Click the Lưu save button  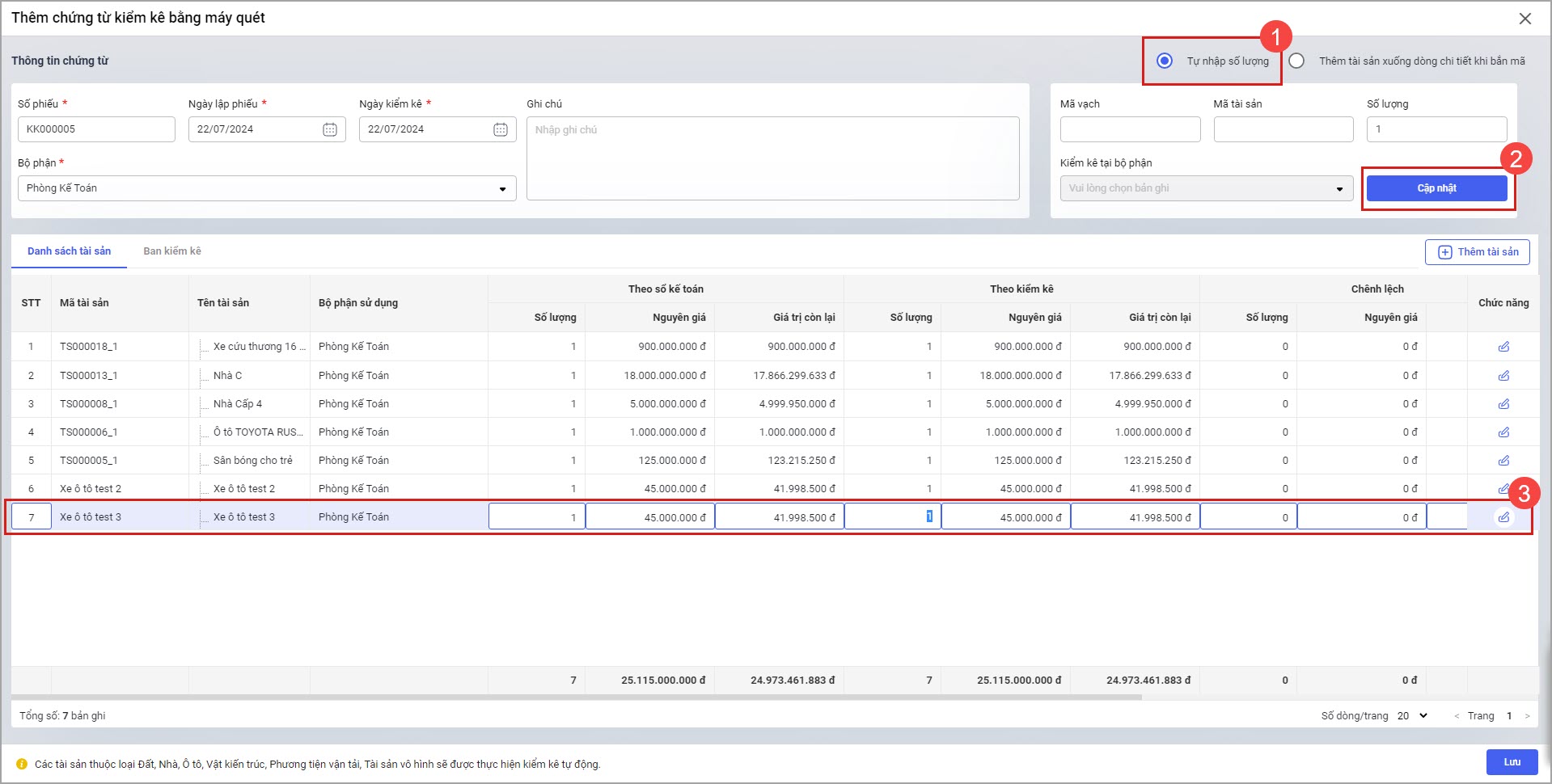[1512, 762]
